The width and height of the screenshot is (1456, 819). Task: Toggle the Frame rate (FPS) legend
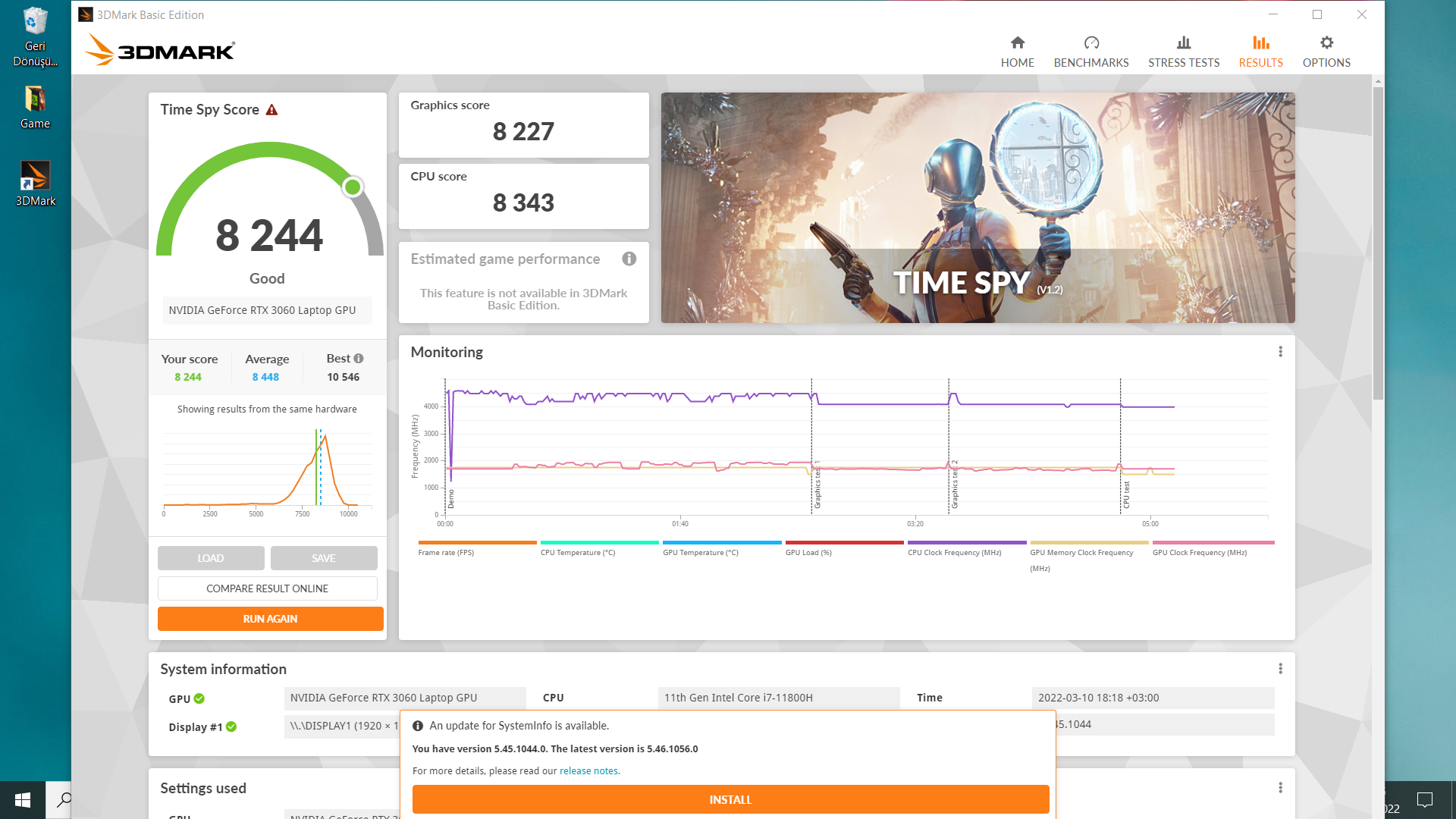446,552
